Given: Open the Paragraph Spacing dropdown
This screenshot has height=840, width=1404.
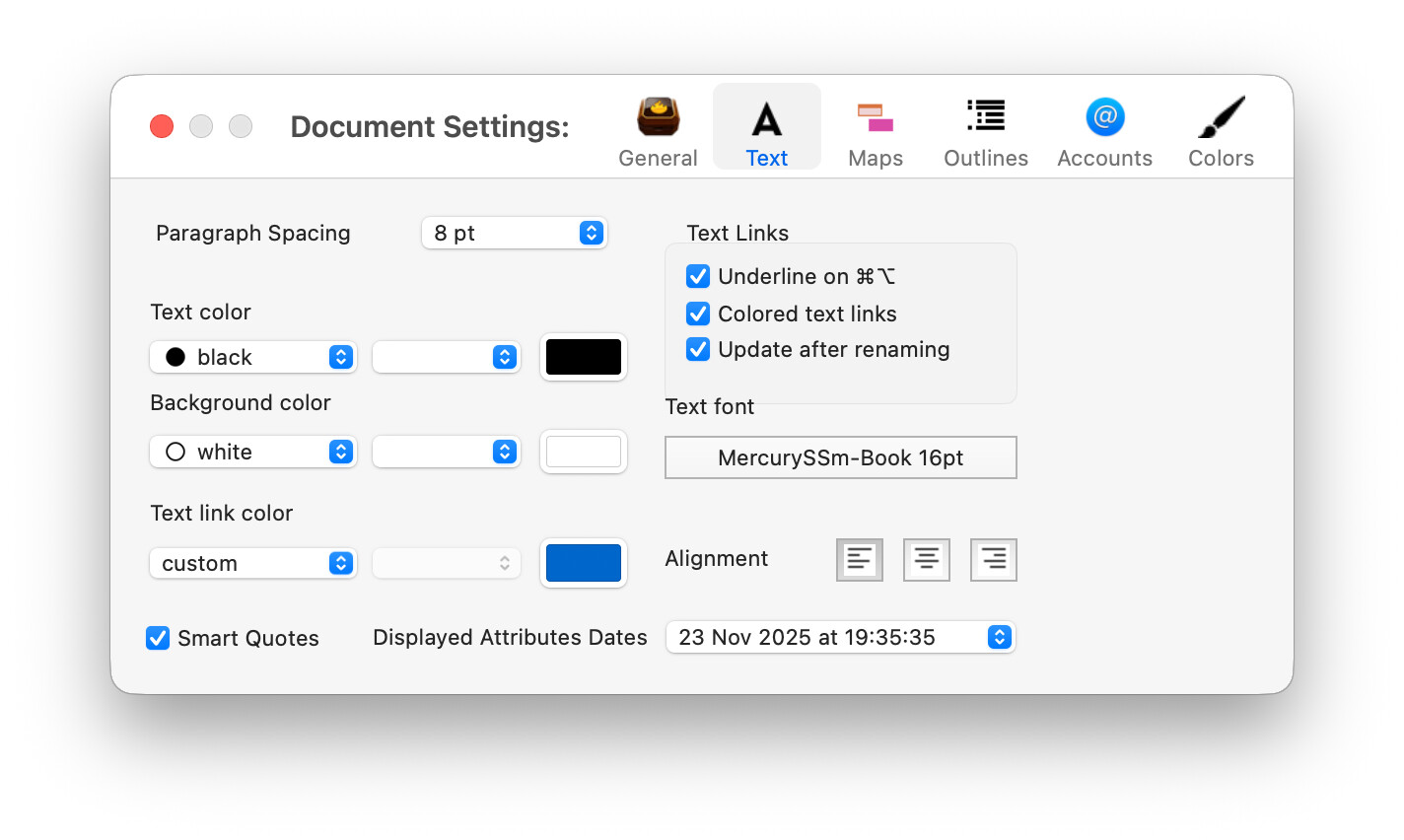Looking at the screenshot, I should pos(514,233).
